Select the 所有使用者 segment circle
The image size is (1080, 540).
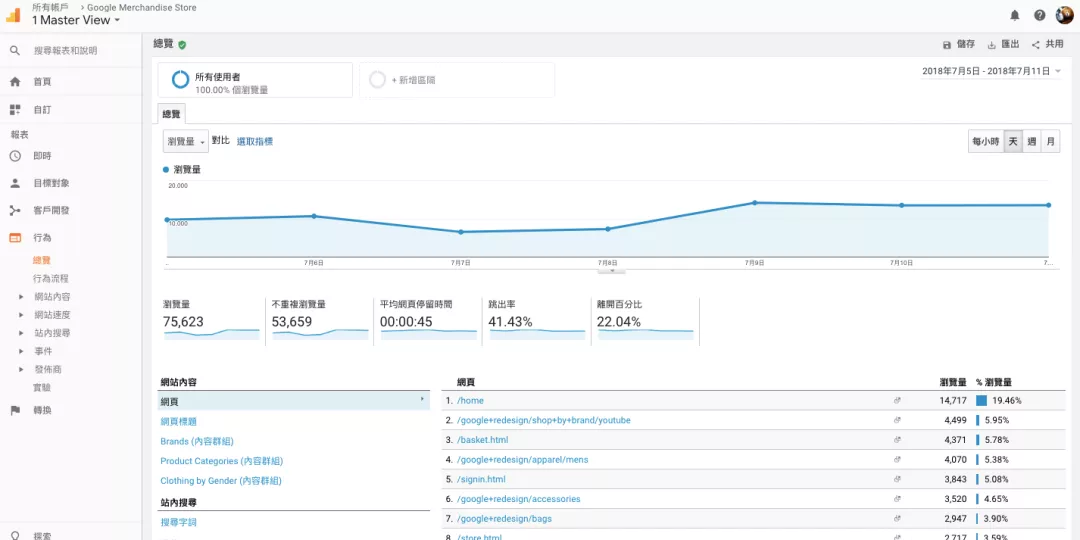(x=180, y=80)
